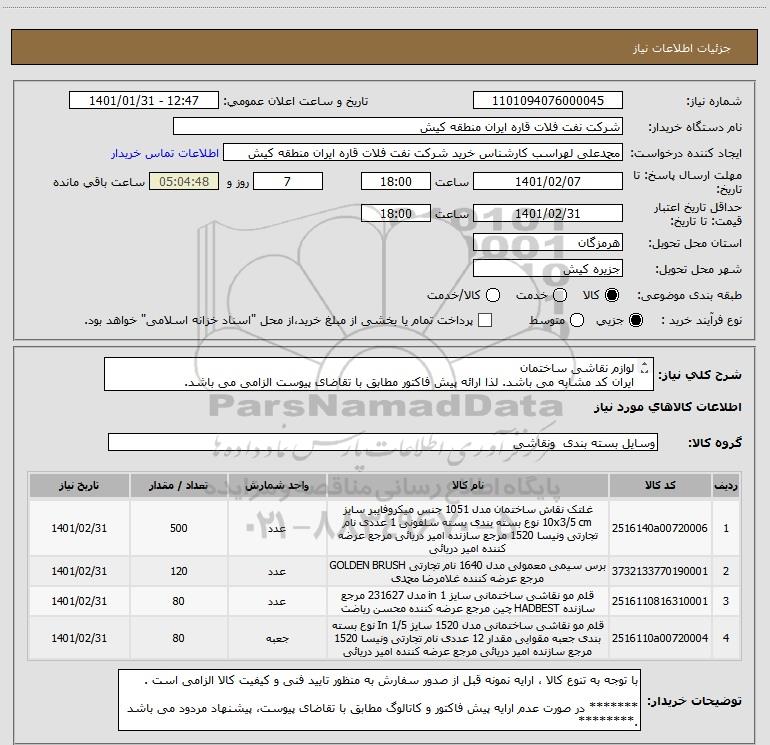Open the اطلاعات تماس خریدار link
Viewport: 770px width, 745px height.
pyautogui.click(x=165, y=153)
